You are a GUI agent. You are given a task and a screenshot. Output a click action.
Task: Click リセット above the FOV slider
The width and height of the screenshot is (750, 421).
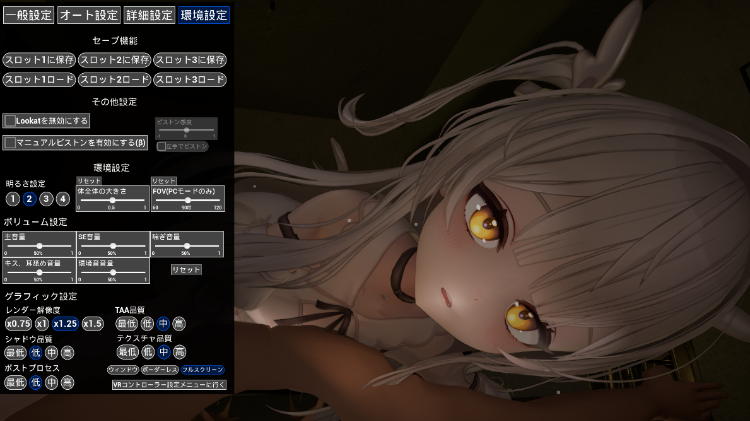(164, 181)
